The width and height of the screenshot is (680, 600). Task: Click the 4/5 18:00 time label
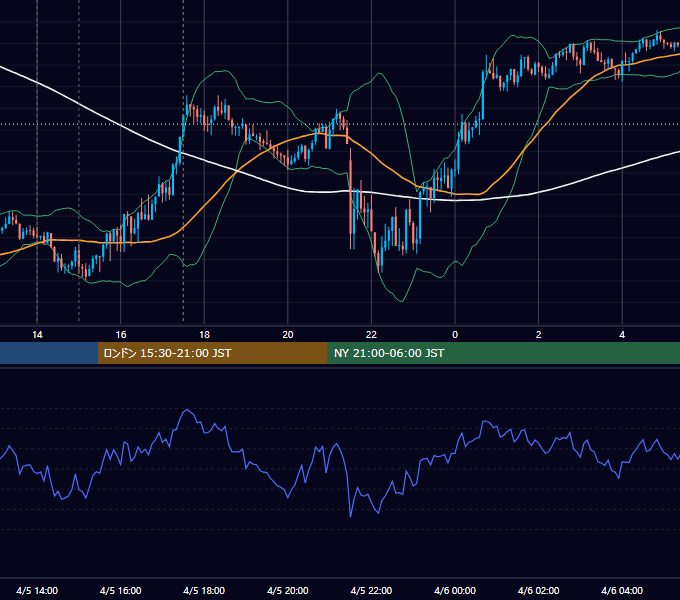(204, 590)
